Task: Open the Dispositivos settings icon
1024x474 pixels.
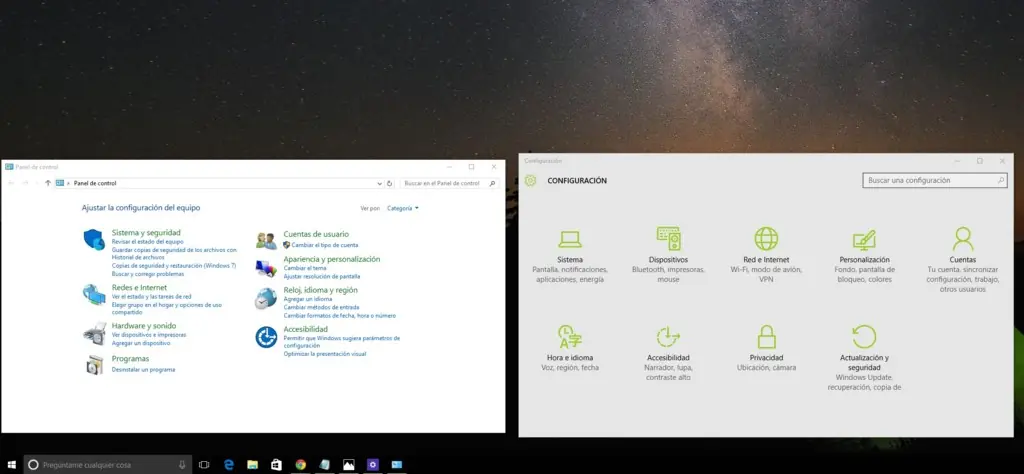Action: (x=668, y=239)
